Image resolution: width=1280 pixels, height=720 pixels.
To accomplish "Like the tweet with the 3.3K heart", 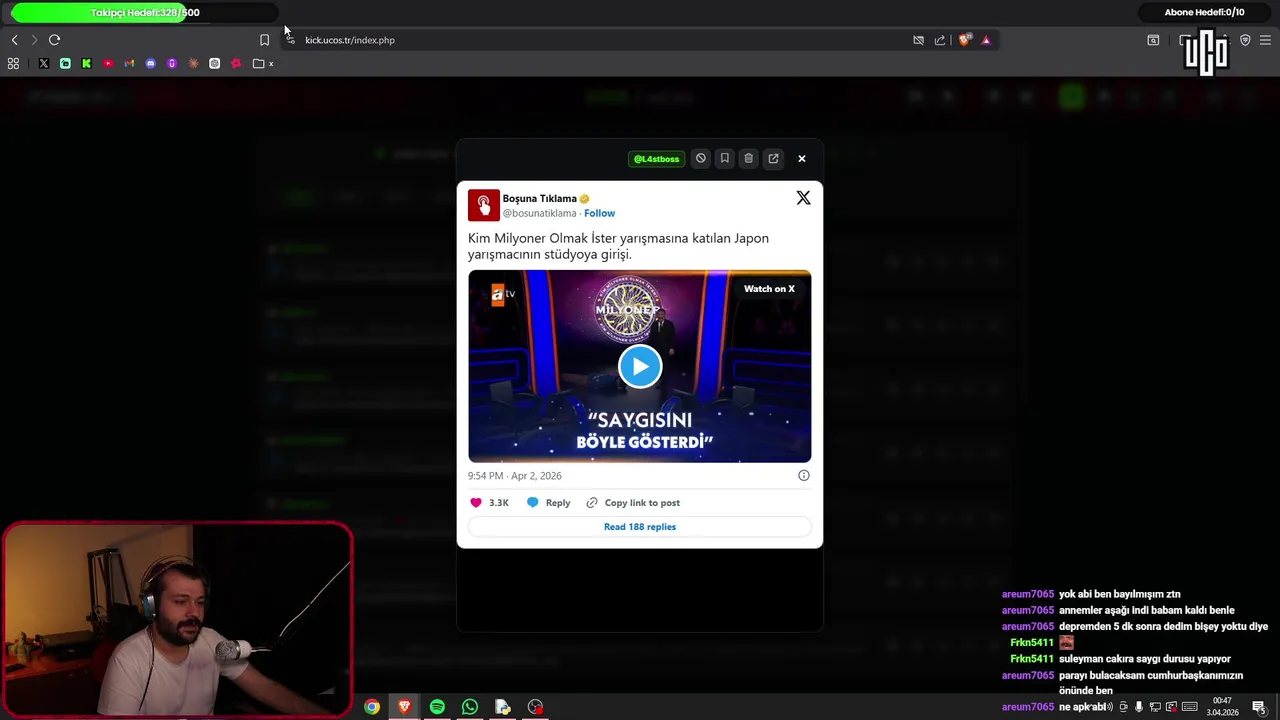I will (x=489, y=503).
